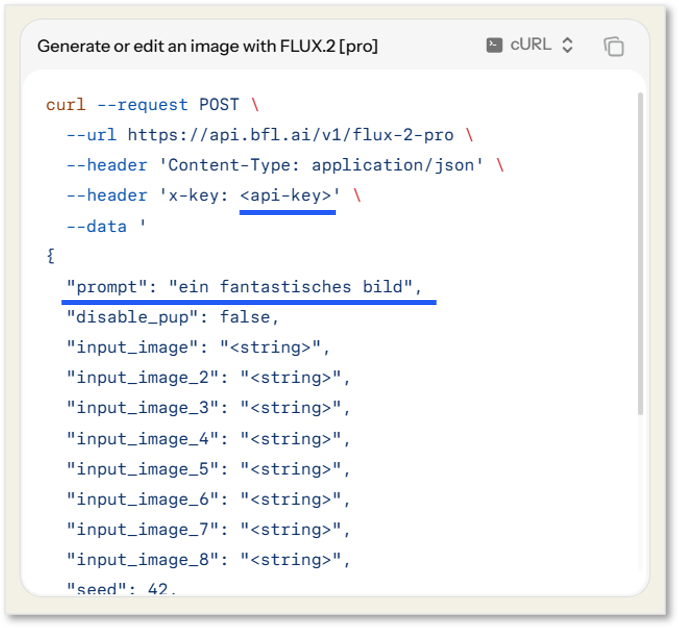Click the '<api-key>' placeholder
Screen dimensions: 679x628
(285, 196)
